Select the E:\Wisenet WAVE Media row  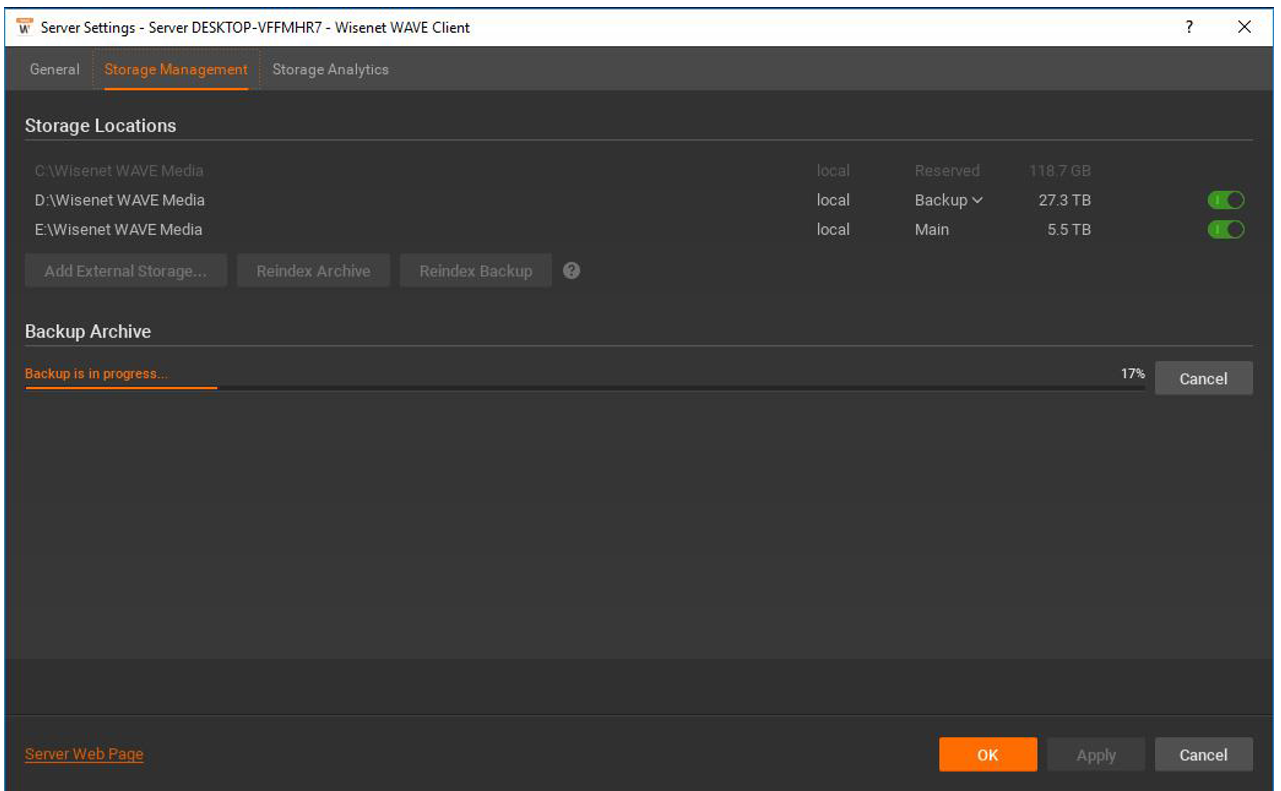pyautogui.click(x=638, y=229)
